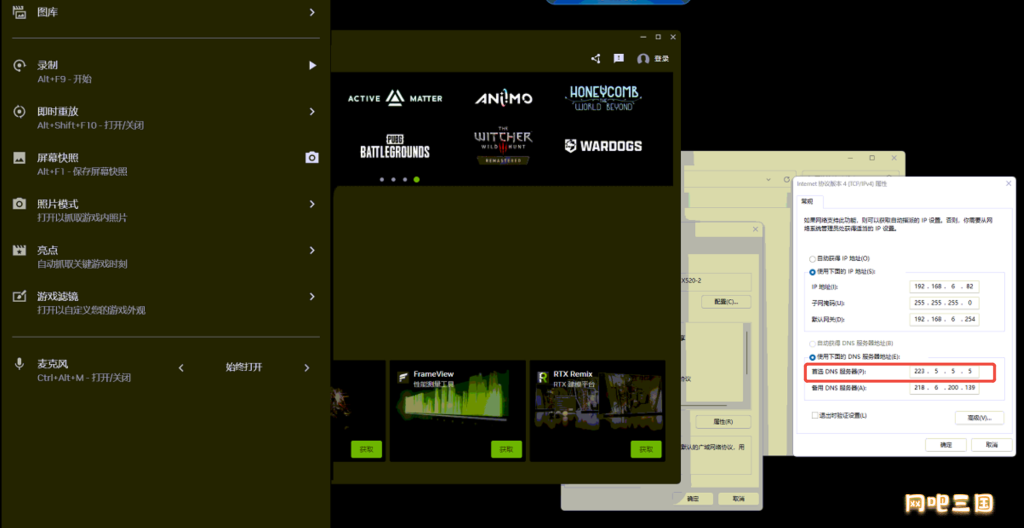Click the 默认网关 field 192.168.6.254

point(944,319)
